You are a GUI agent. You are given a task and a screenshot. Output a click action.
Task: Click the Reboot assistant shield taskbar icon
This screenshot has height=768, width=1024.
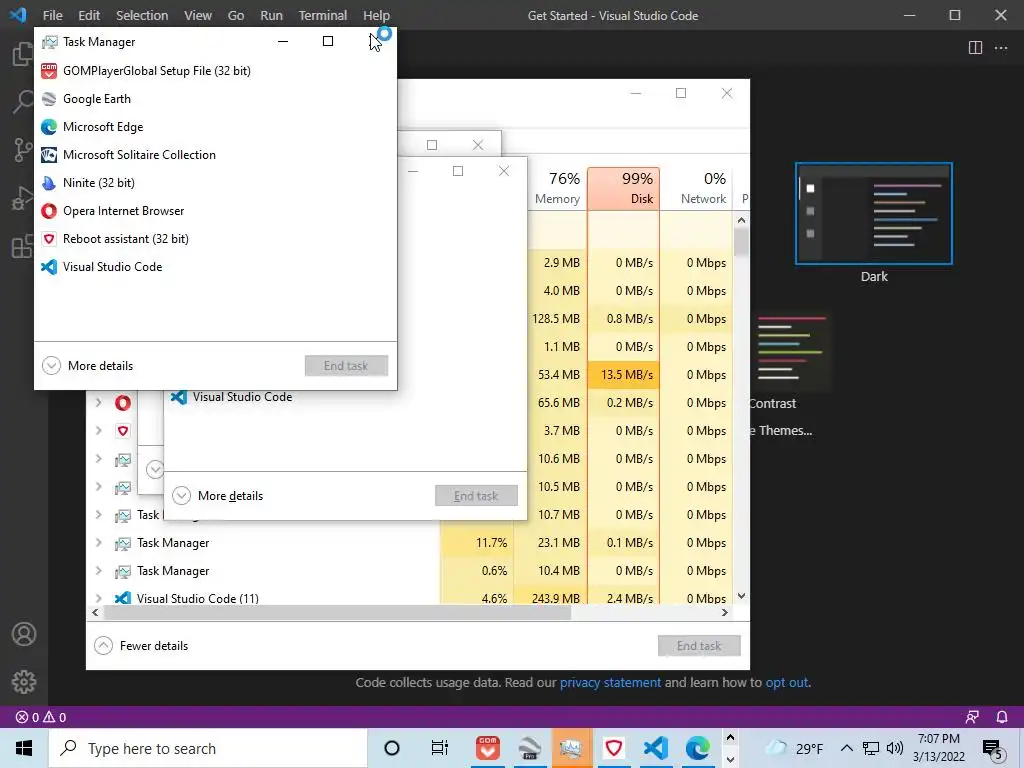tap(613, 748)
